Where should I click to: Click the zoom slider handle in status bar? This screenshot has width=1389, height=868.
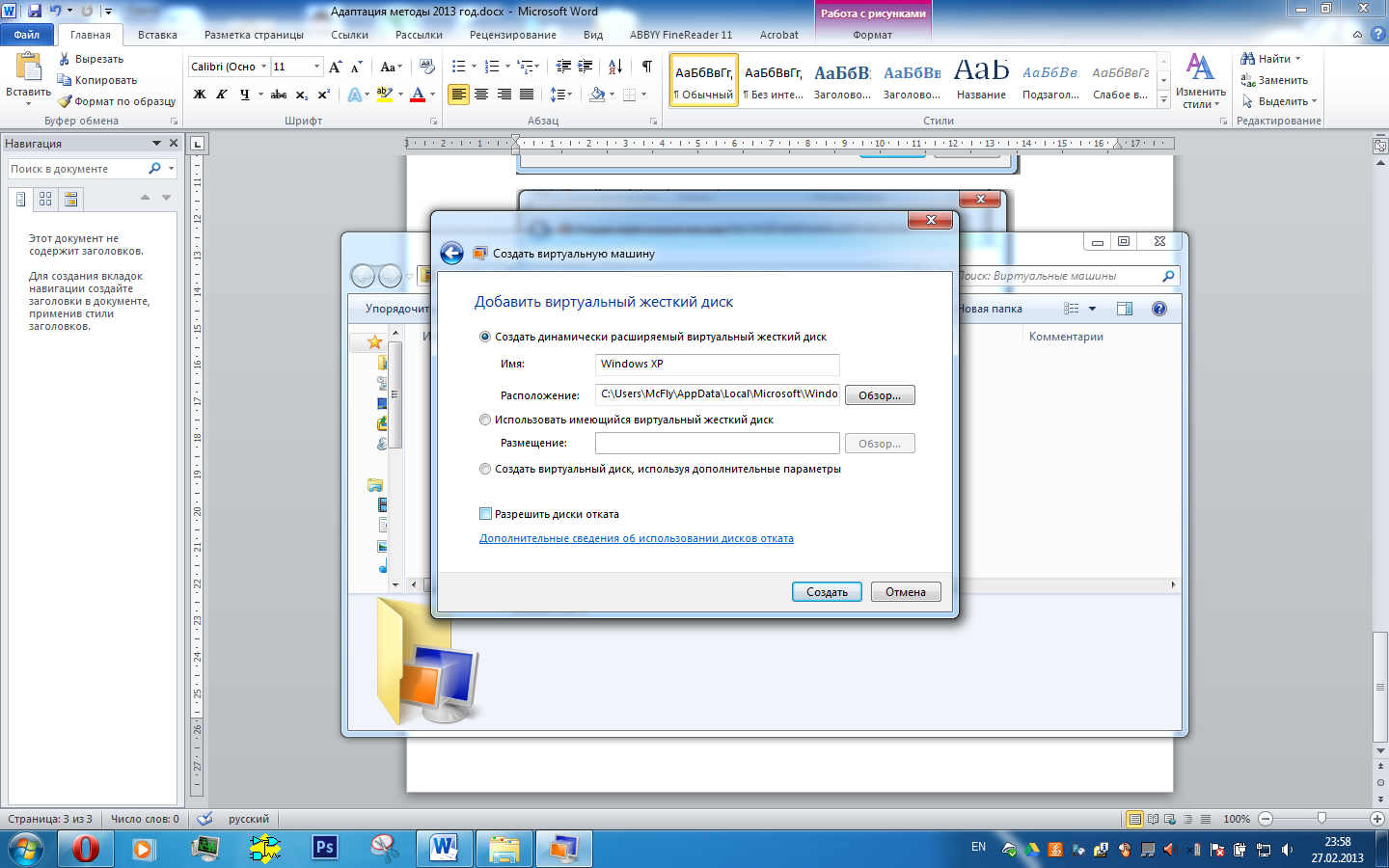(1321, 818)
